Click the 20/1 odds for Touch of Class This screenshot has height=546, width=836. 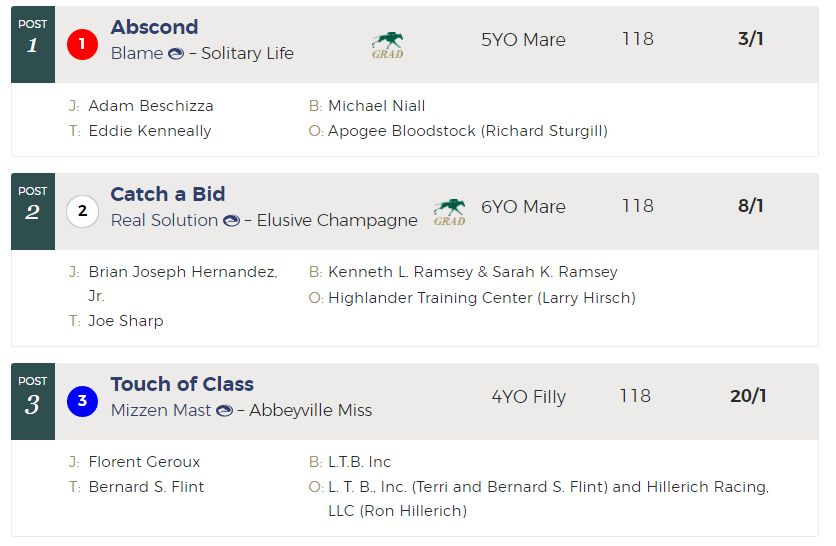pyautogui.click(x=749, y=396)
